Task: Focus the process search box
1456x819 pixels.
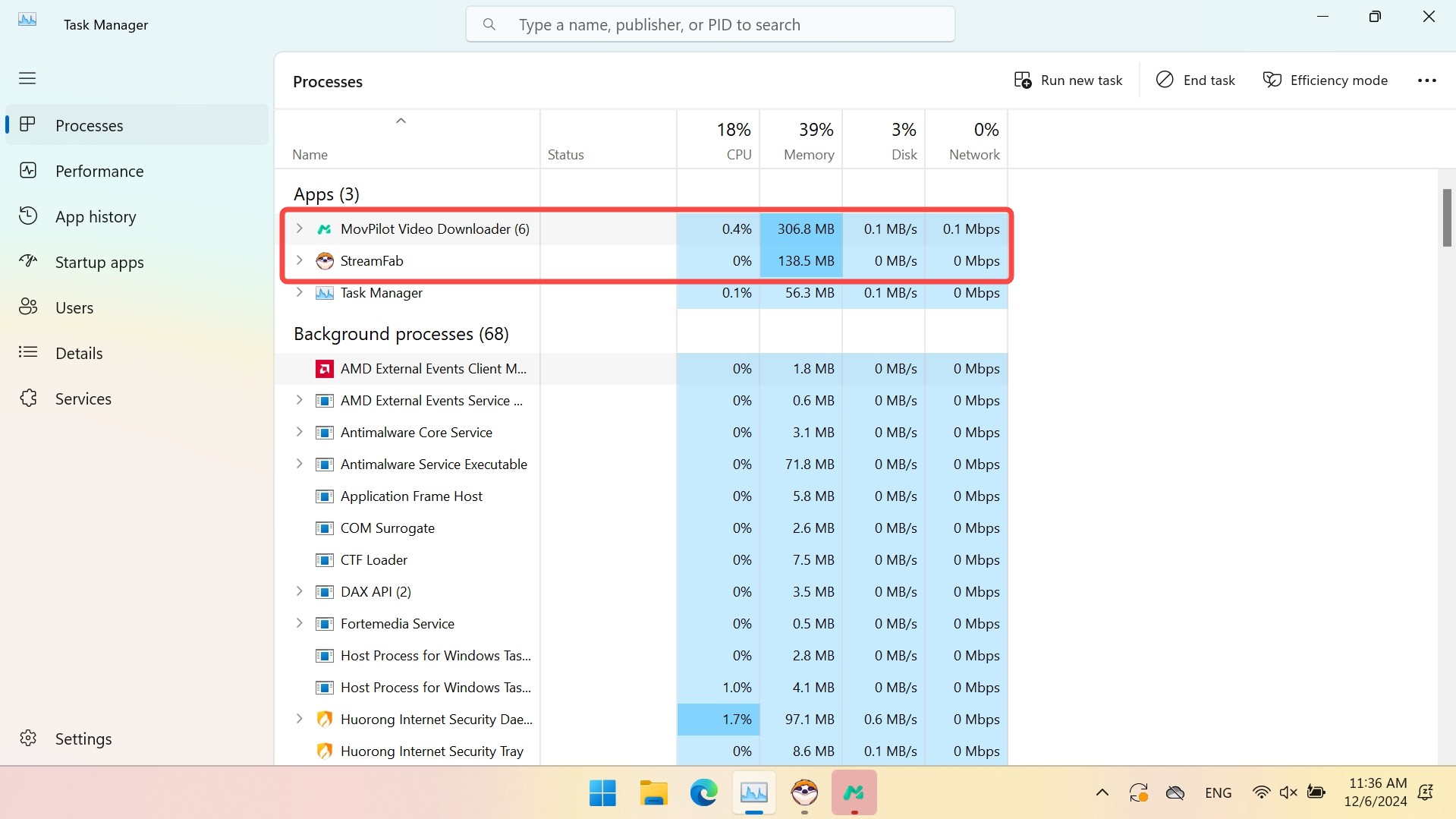Action: [710, 24]
